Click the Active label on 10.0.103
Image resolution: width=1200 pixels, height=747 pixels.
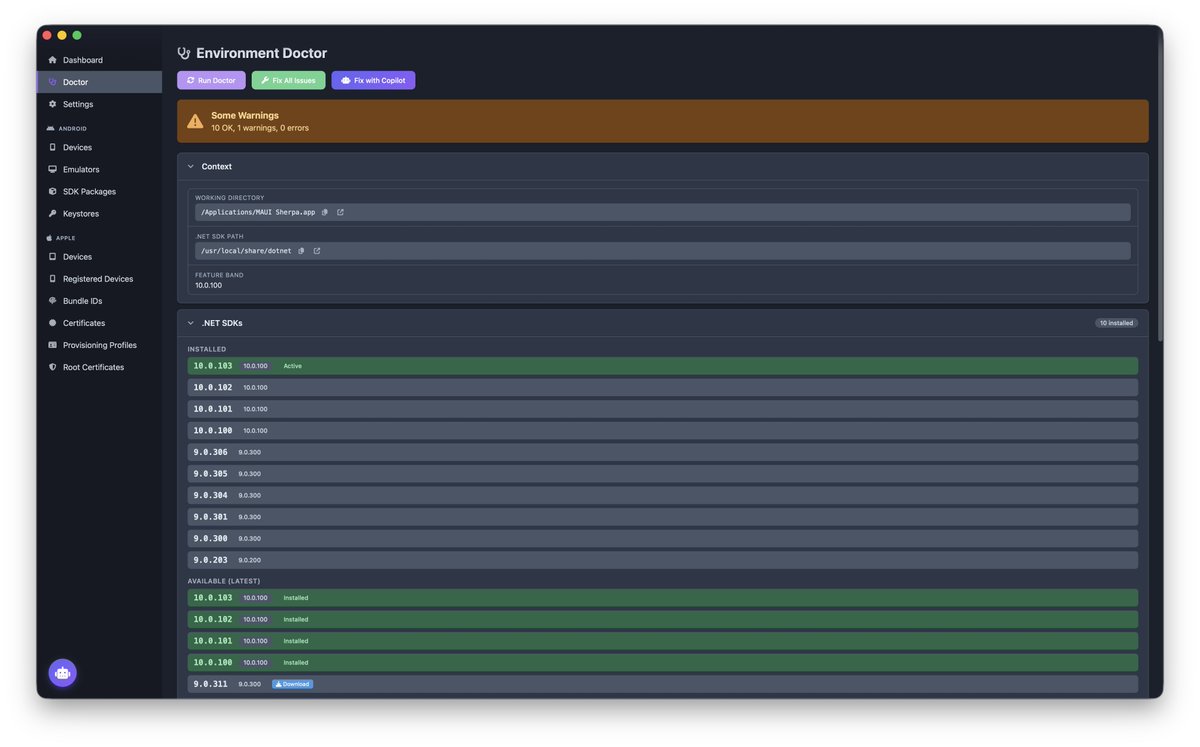pos(292,366)
